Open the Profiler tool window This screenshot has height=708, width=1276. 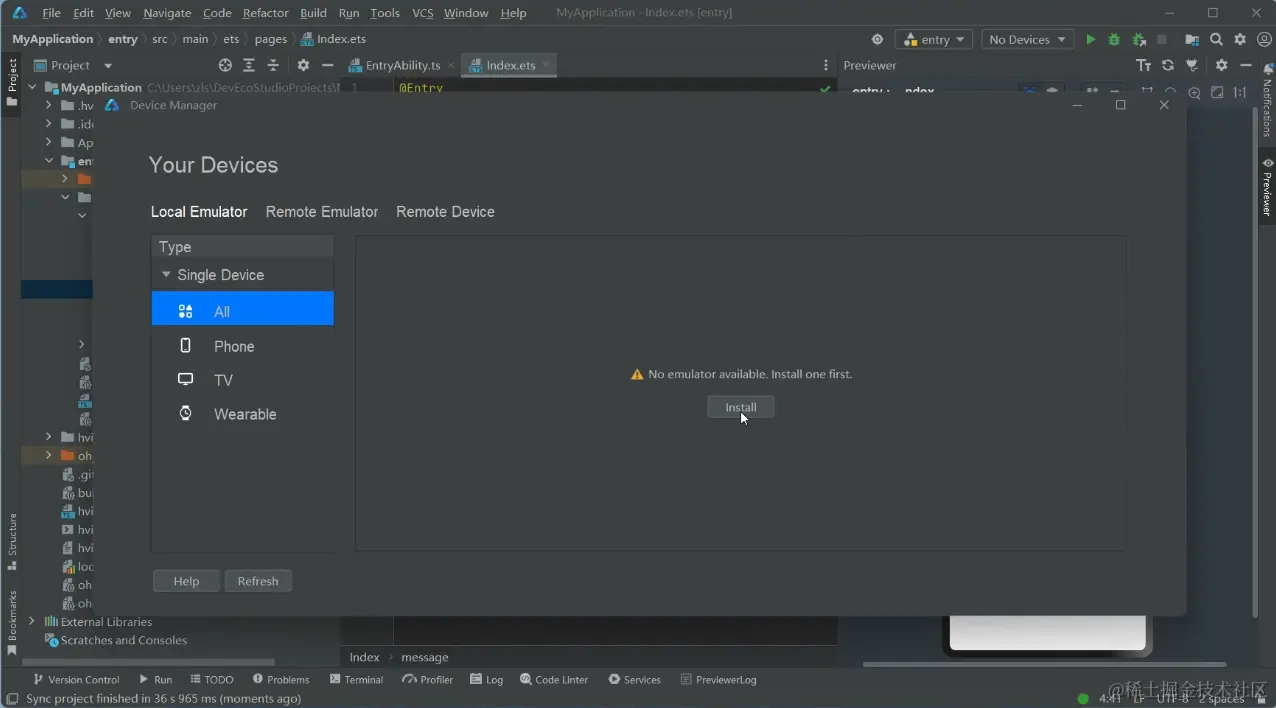click(427, 679)
